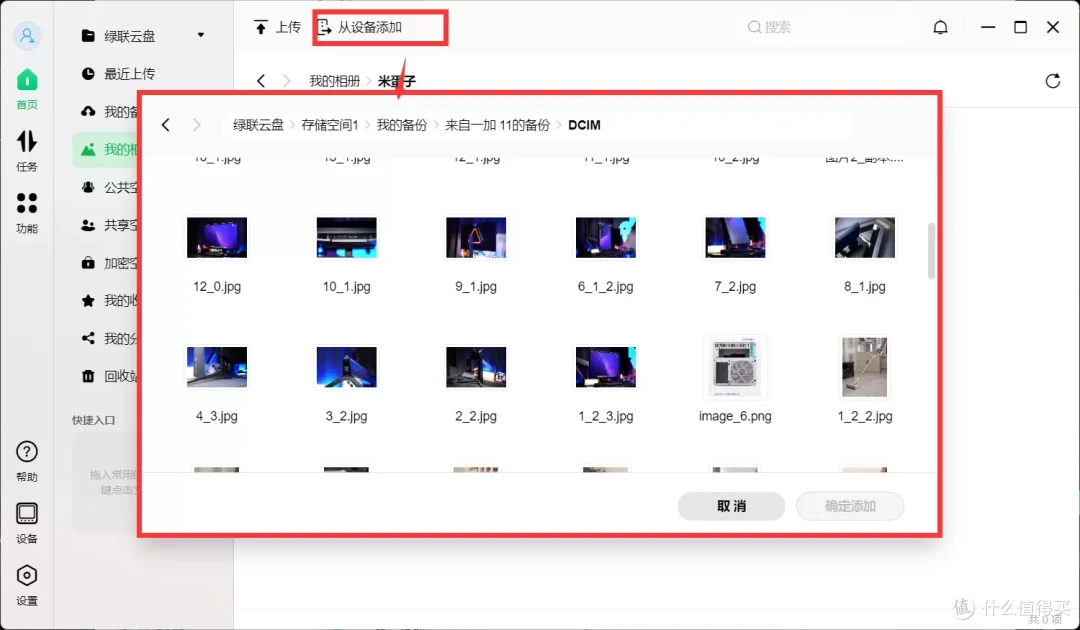Select the 8_1.jpg thumbnail
The height and width of the screenshot is (630, 1080).
coord(864,238)
